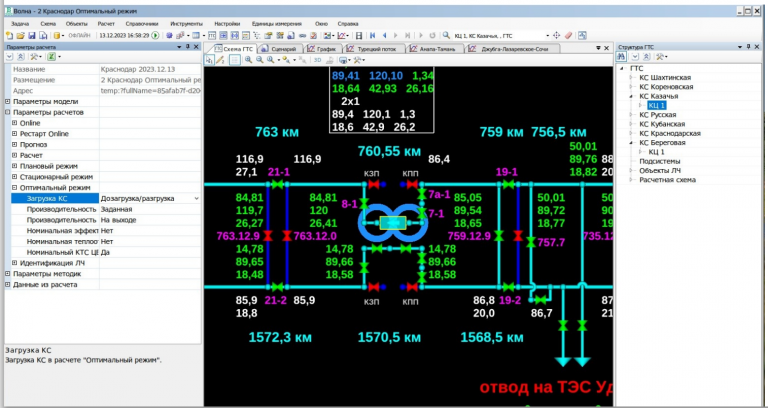This screenshot has width=768, height=408.
Task: Expand the КС Береговая tree node
Action: click(x=632, y=142)
